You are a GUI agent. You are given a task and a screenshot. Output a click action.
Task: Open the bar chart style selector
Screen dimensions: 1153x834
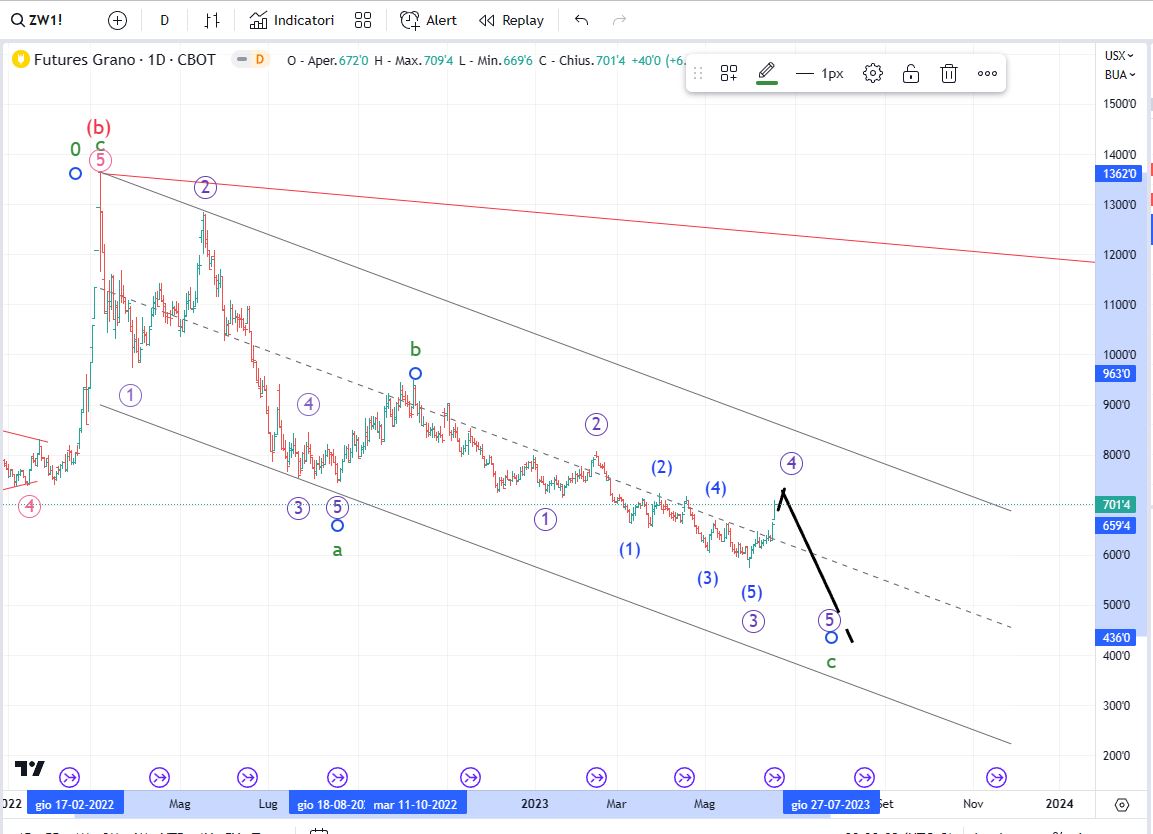coord(212,21)
